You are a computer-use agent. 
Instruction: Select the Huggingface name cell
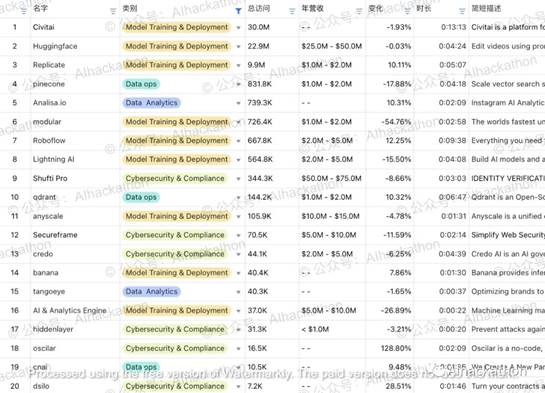pyautogui.click(x=75, y=46)
